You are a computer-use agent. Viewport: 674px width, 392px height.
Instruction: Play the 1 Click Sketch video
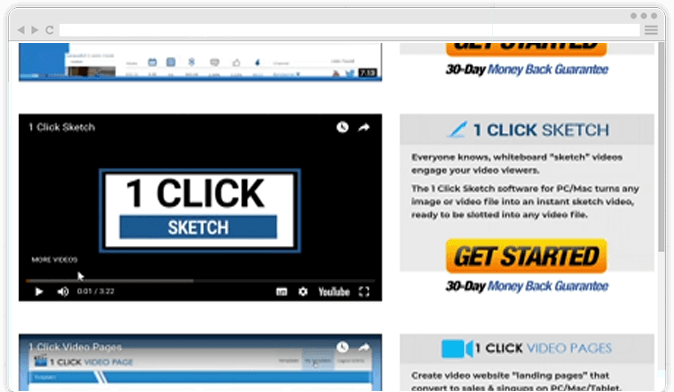39,292
